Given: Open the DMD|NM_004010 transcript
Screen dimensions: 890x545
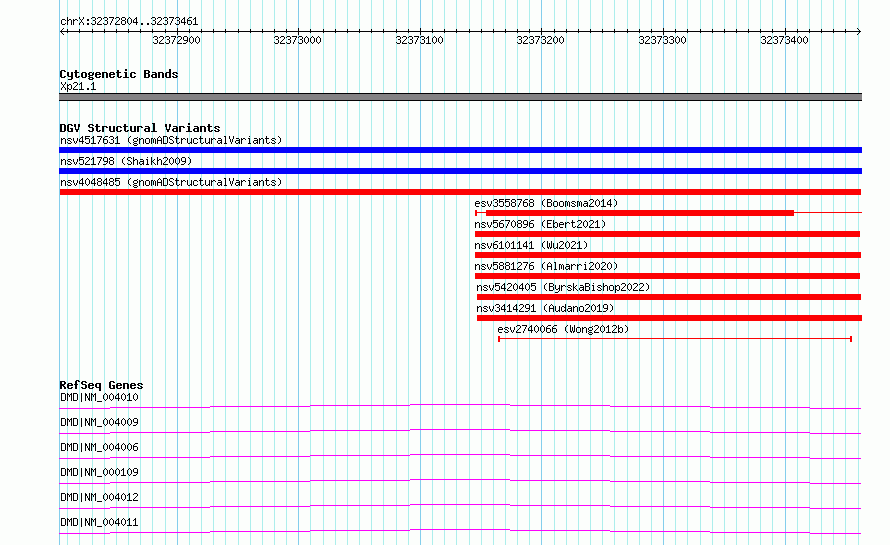Looking at the screenshot, I should tap(99, 397).
